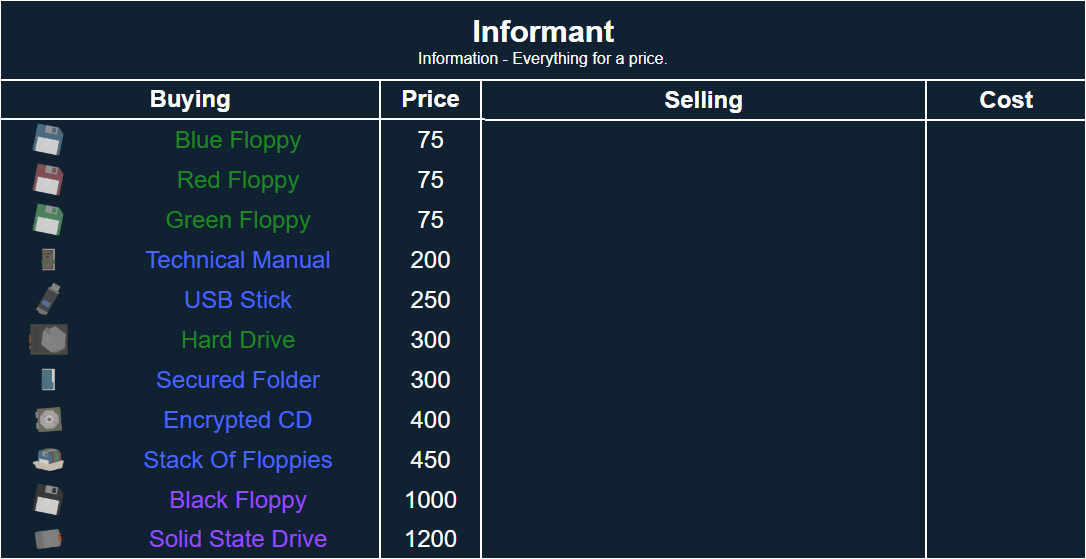Click the Stack Of Floppies icon
The width and height of the screenshot is (1086, 559).
point(48,460)
